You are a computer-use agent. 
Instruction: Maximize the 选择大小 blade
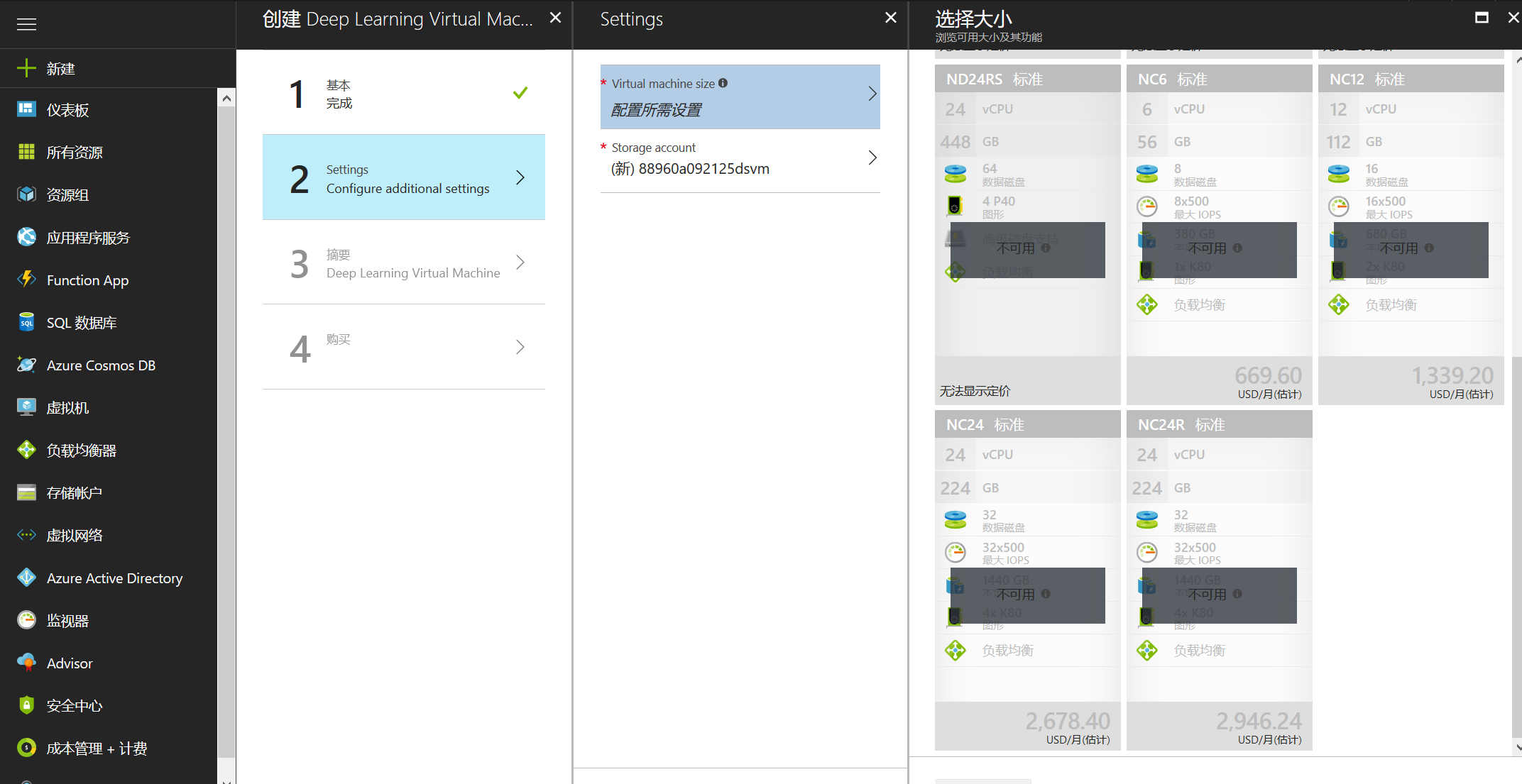(1482, 18)
